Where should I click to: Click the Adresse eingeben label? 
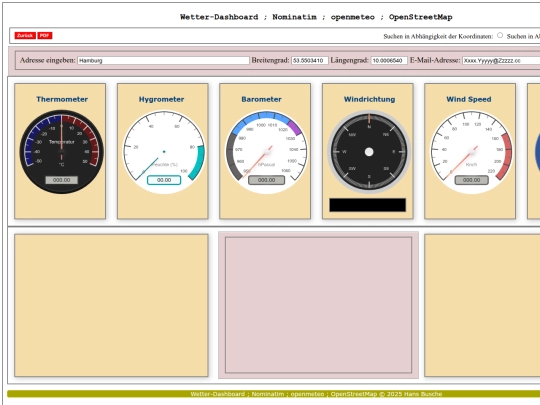48,60
